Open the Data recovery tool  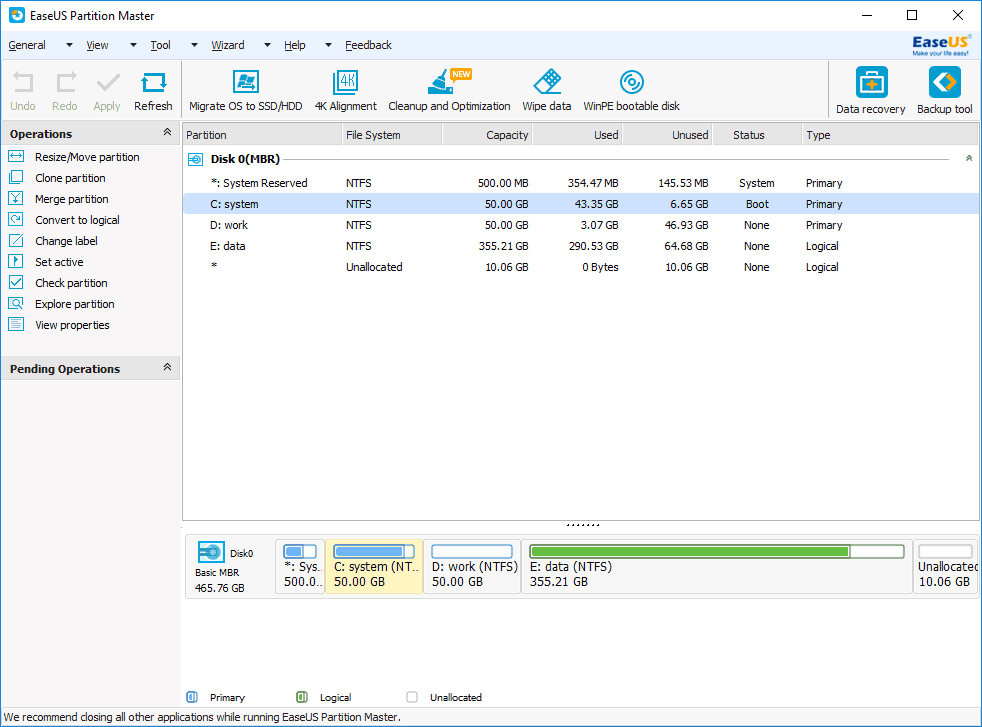click(x=870, y=90)
